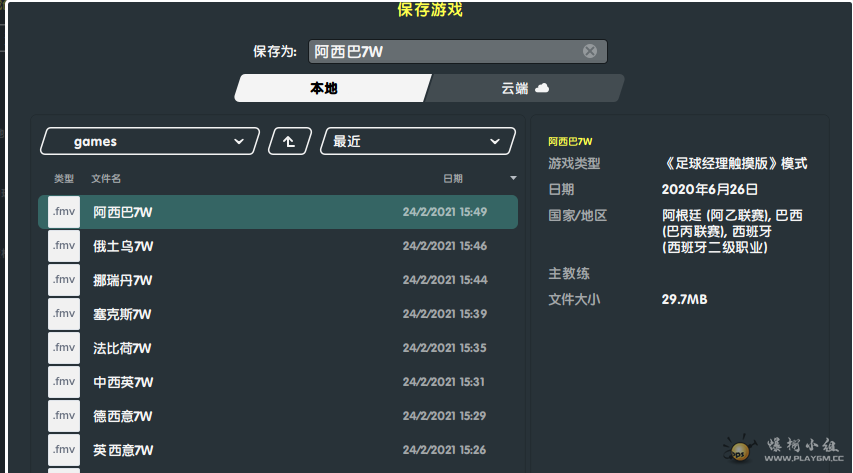The height and width of the screenshot is (473, 853).
Task: Click the 29.7MB file size value
Action: [x=684, y=299]
